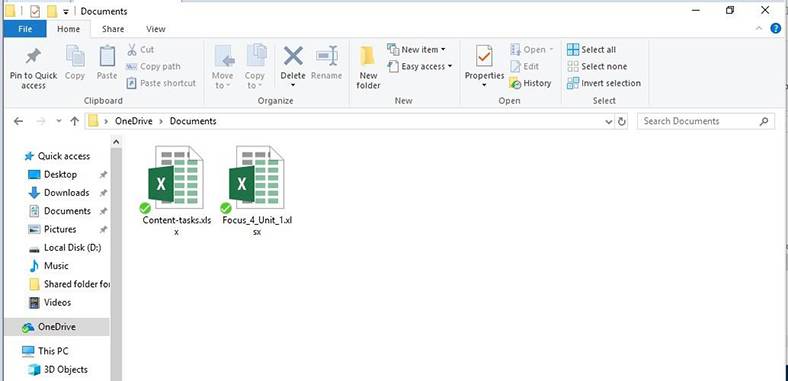
Task: Click the Delete X icon in Organize
Action: (x=292, y=56)
